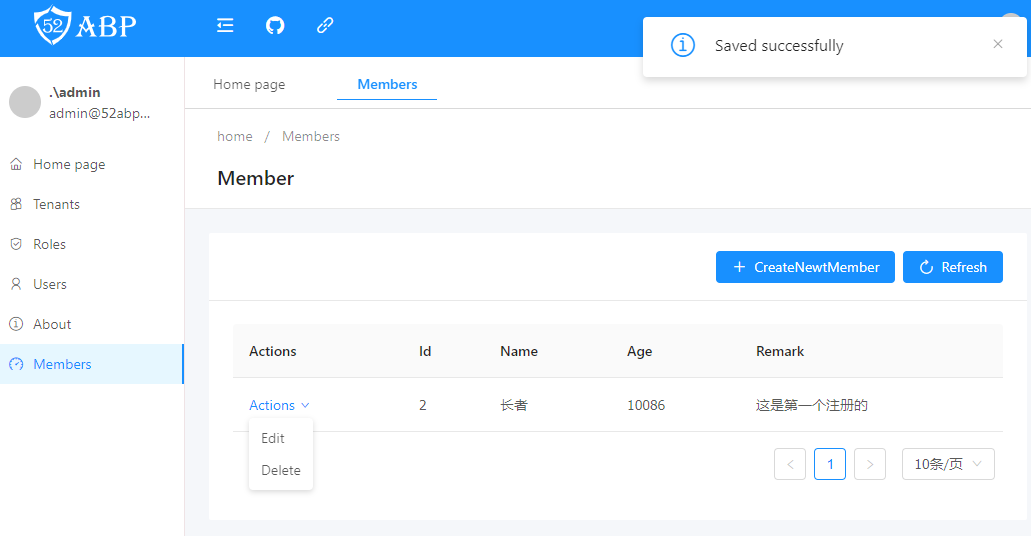Image resolution: width=1031 pixels, height=536 pixels.
Task: Choose Edit from the Actions menu
Action: coord(273,438)
